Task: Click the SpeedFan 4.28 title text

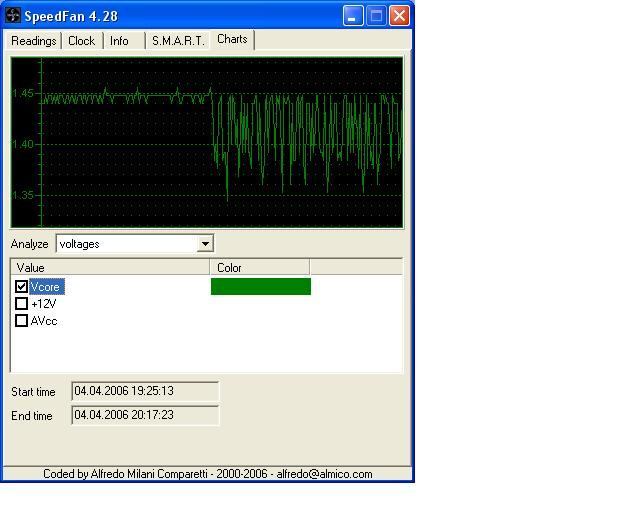Action: click(x=71, y=16)
